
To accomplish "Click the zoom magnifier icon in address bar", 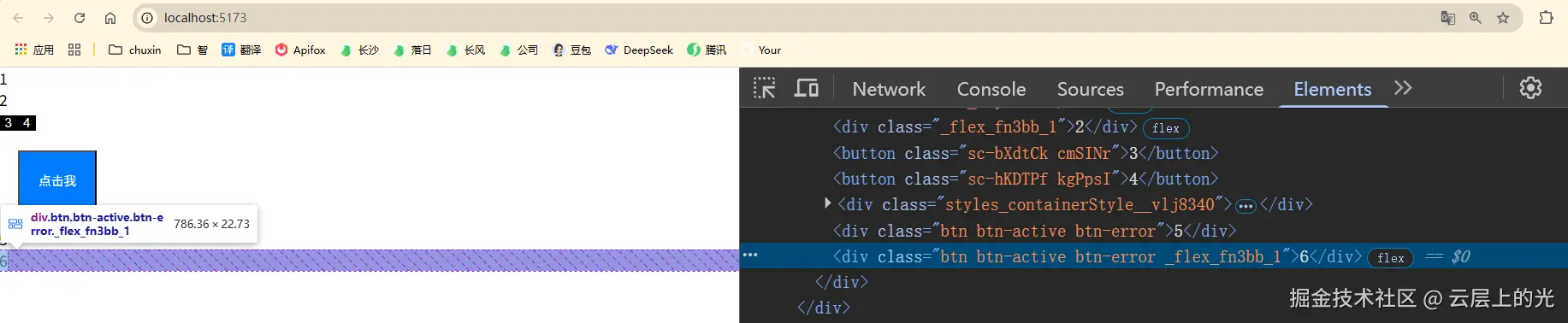I will 1476,18.
